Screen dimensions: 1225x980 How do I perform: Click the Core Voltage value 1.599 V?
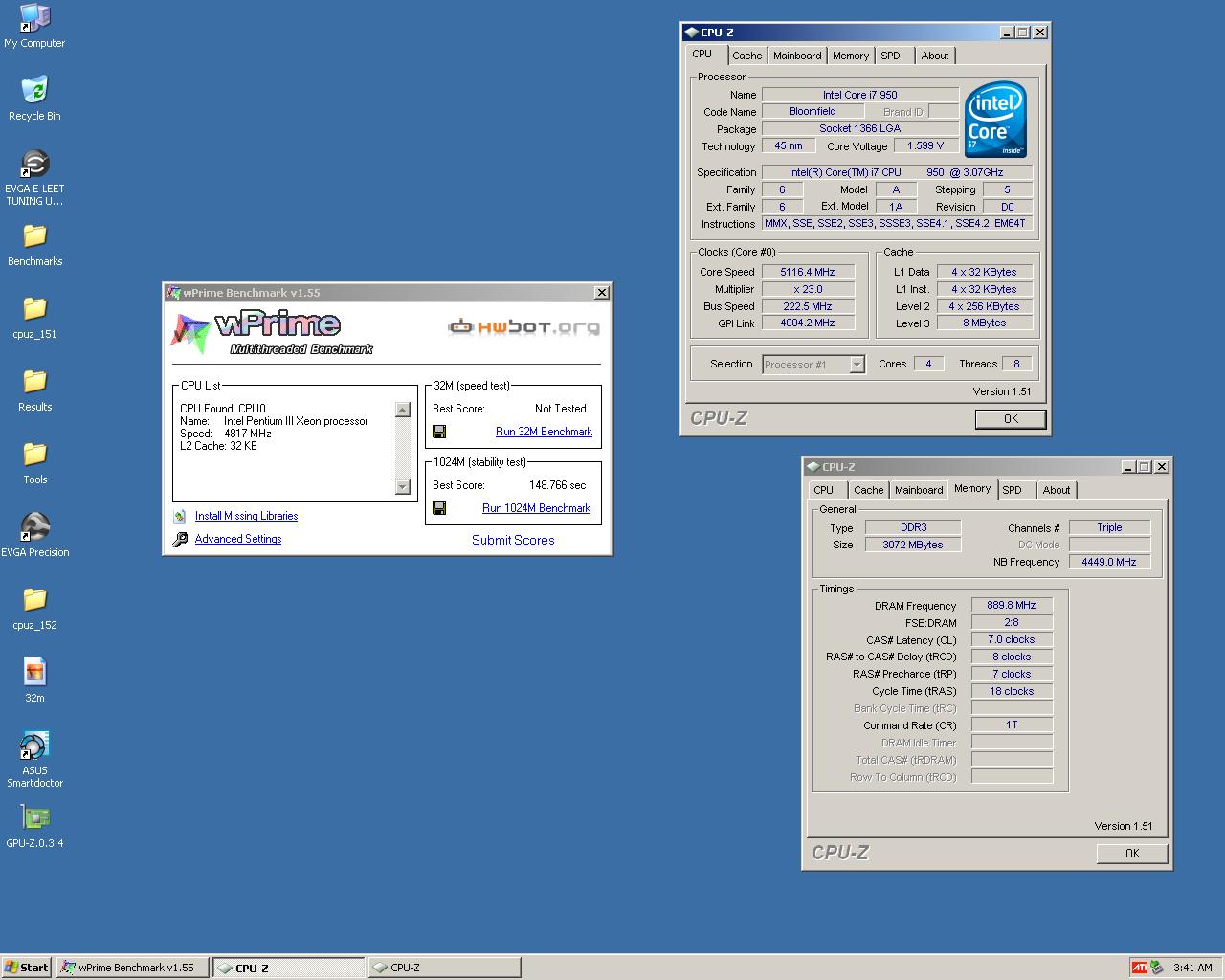click(925, 145)
